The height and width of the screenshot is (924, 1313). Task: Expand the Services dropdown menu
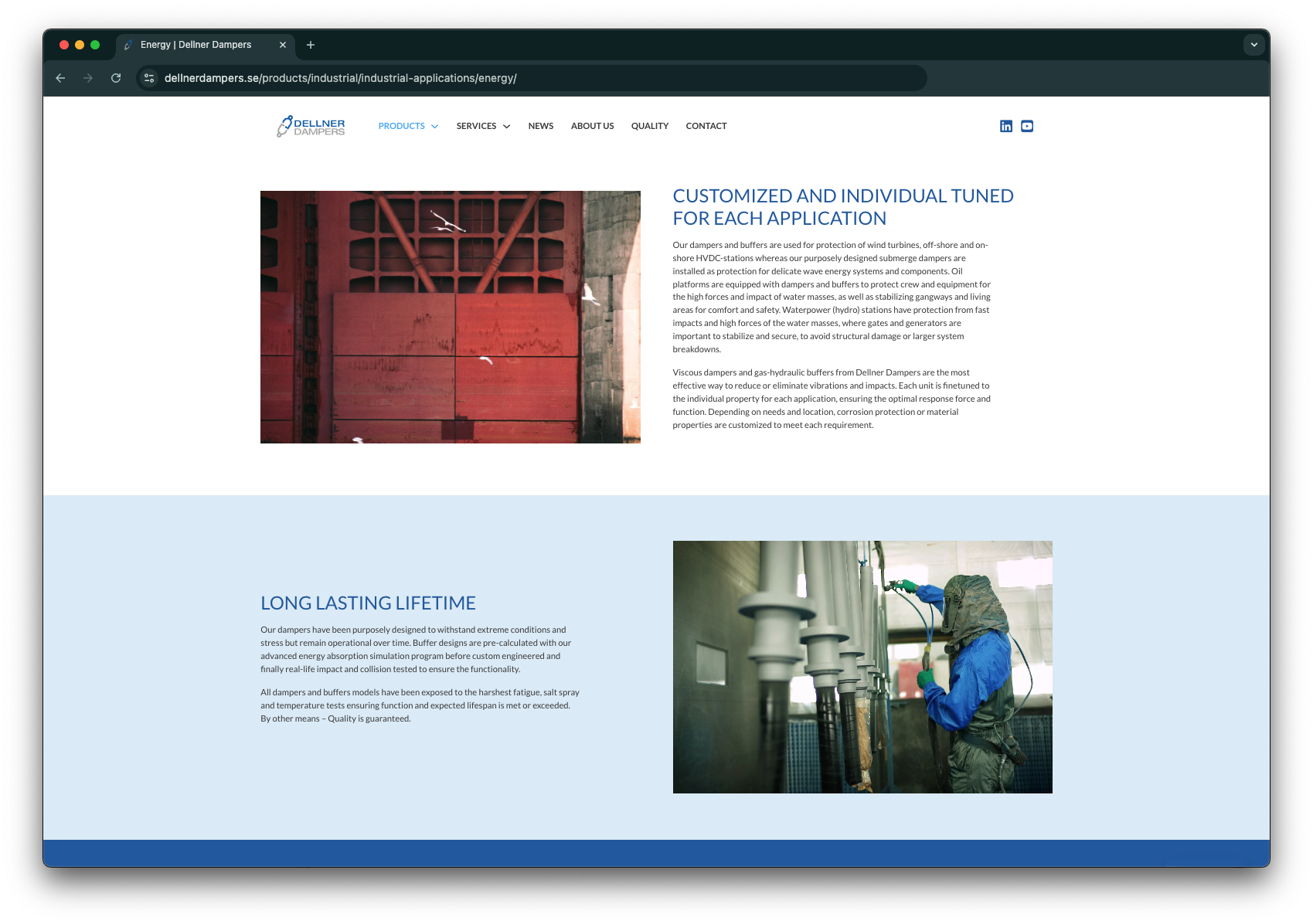[x=483, y=126]
